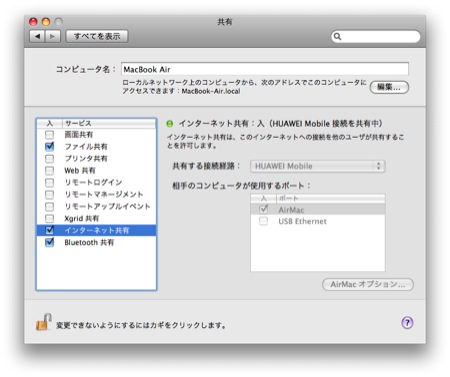This screenshot has width=450, height=377.
Task: Enable the Xgrid 共有 checkbox
Action: click(49, 219)
